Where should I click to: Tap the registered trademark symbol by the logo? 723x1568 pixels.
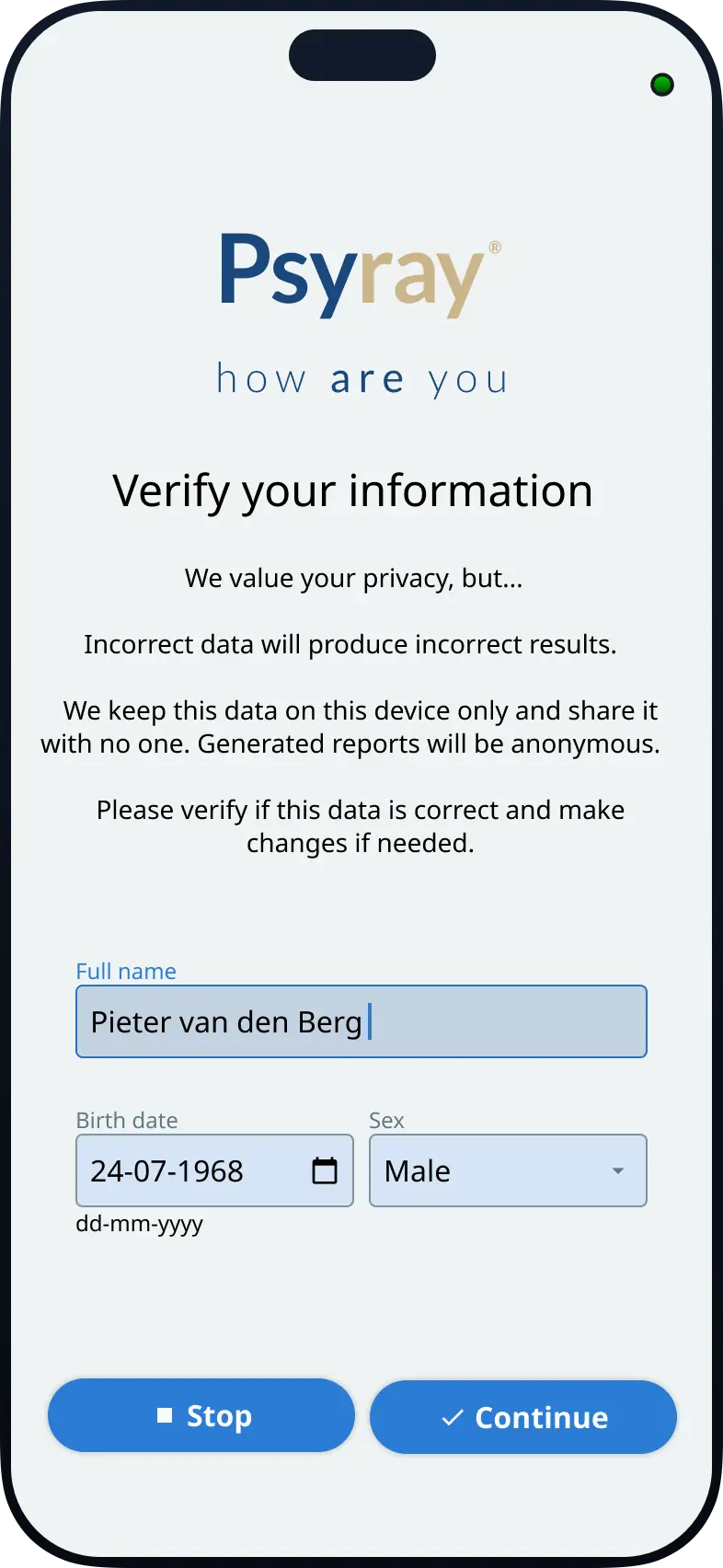(x=495, y=247)
